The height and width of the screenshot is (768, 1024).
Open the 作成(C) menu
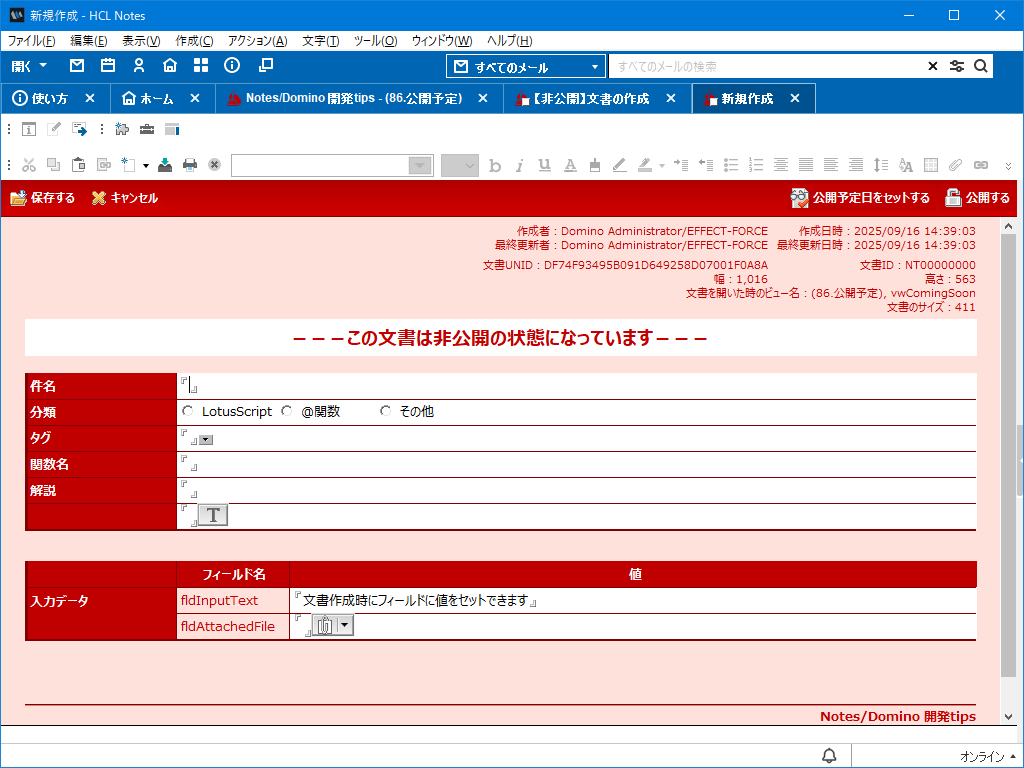[x=194, y=41]
